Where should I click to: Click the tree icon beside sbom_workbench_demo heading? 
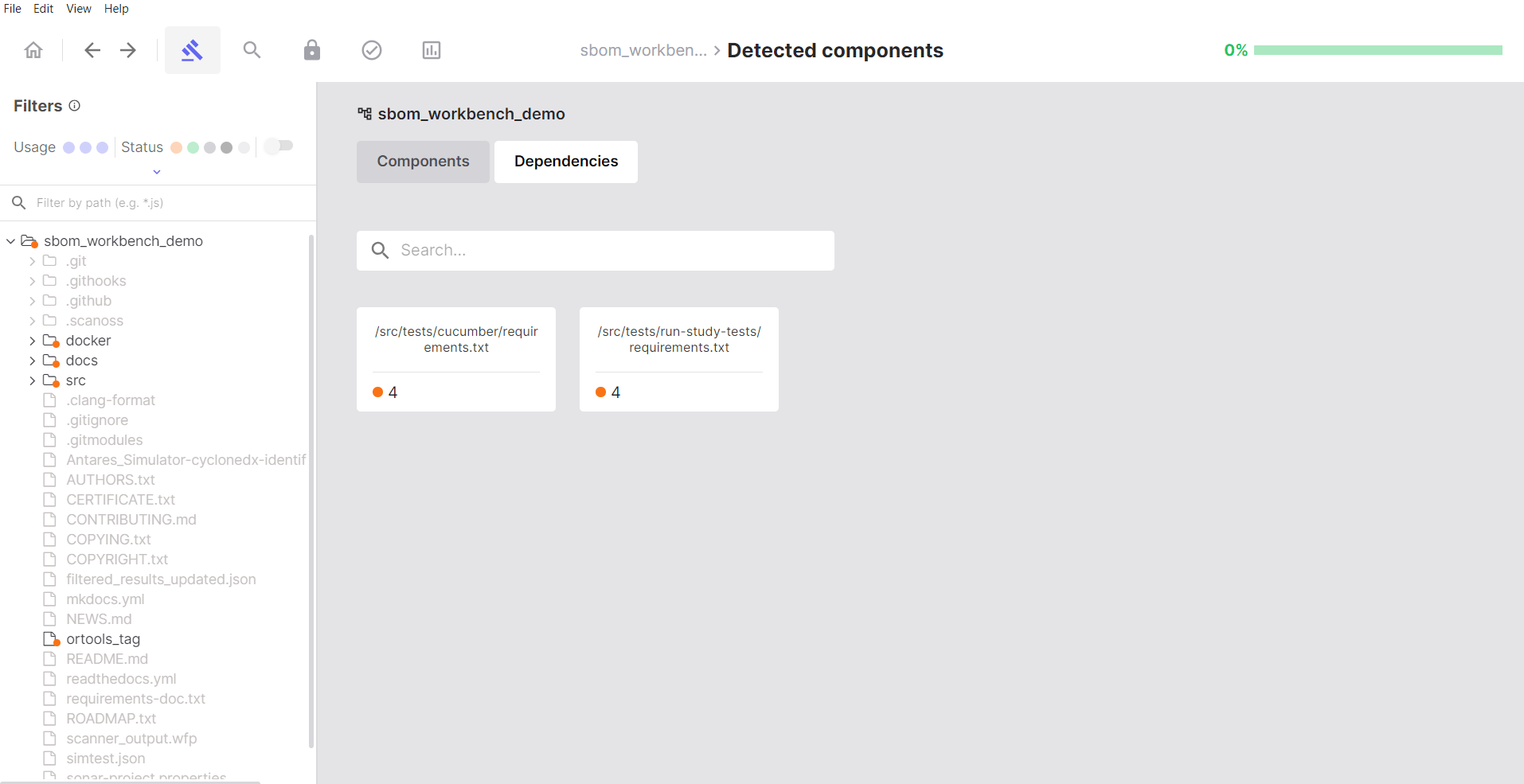(365, 114)
